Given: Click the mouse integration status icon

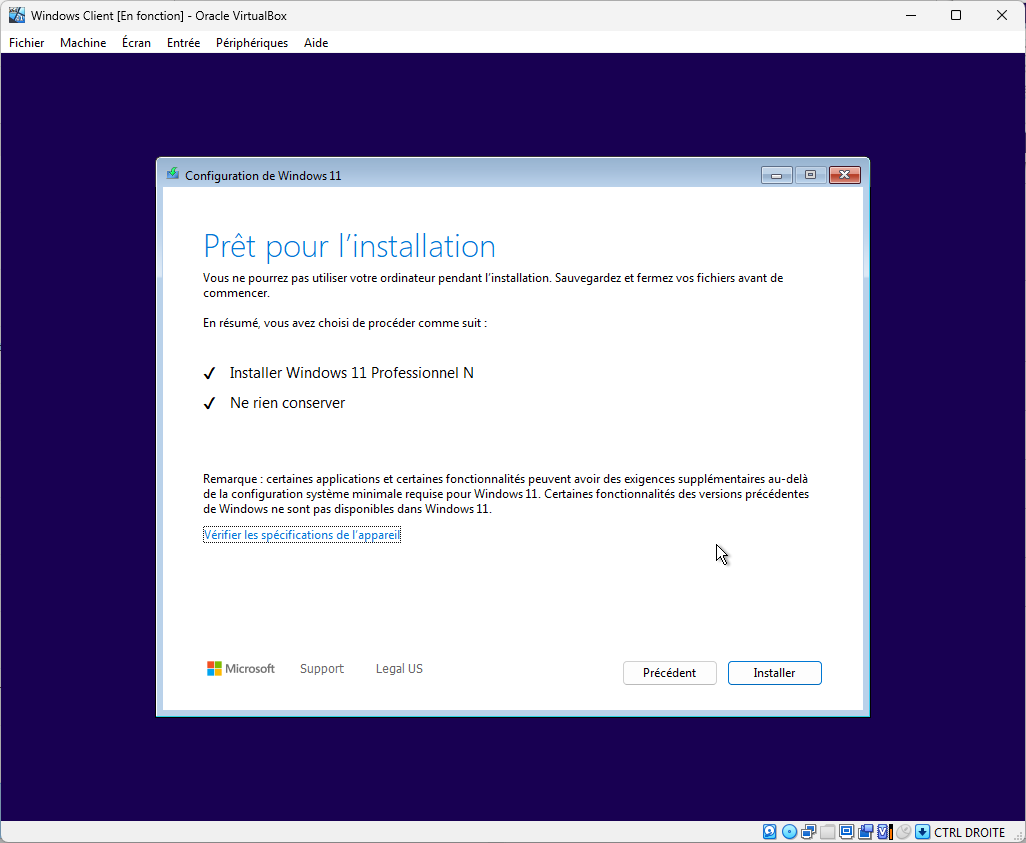Looking at the screenshot, I should pyautogui.click(x=904, y=832).
